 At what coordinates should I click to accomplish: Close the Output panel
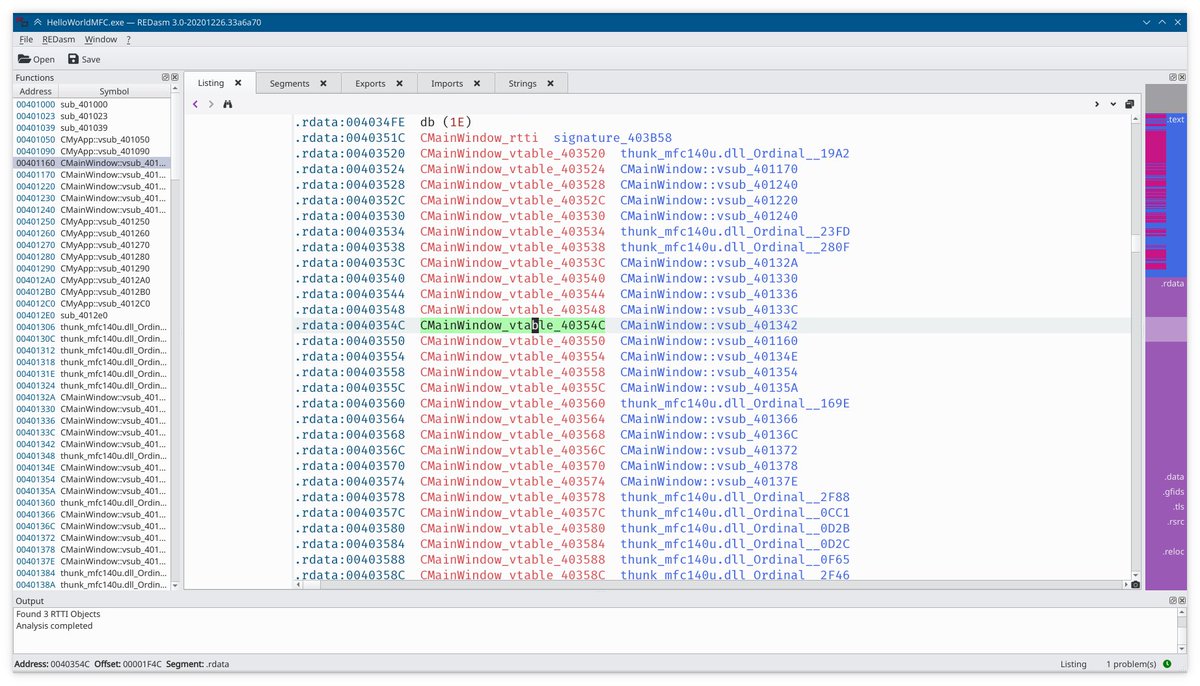[x=1182, y=601]
